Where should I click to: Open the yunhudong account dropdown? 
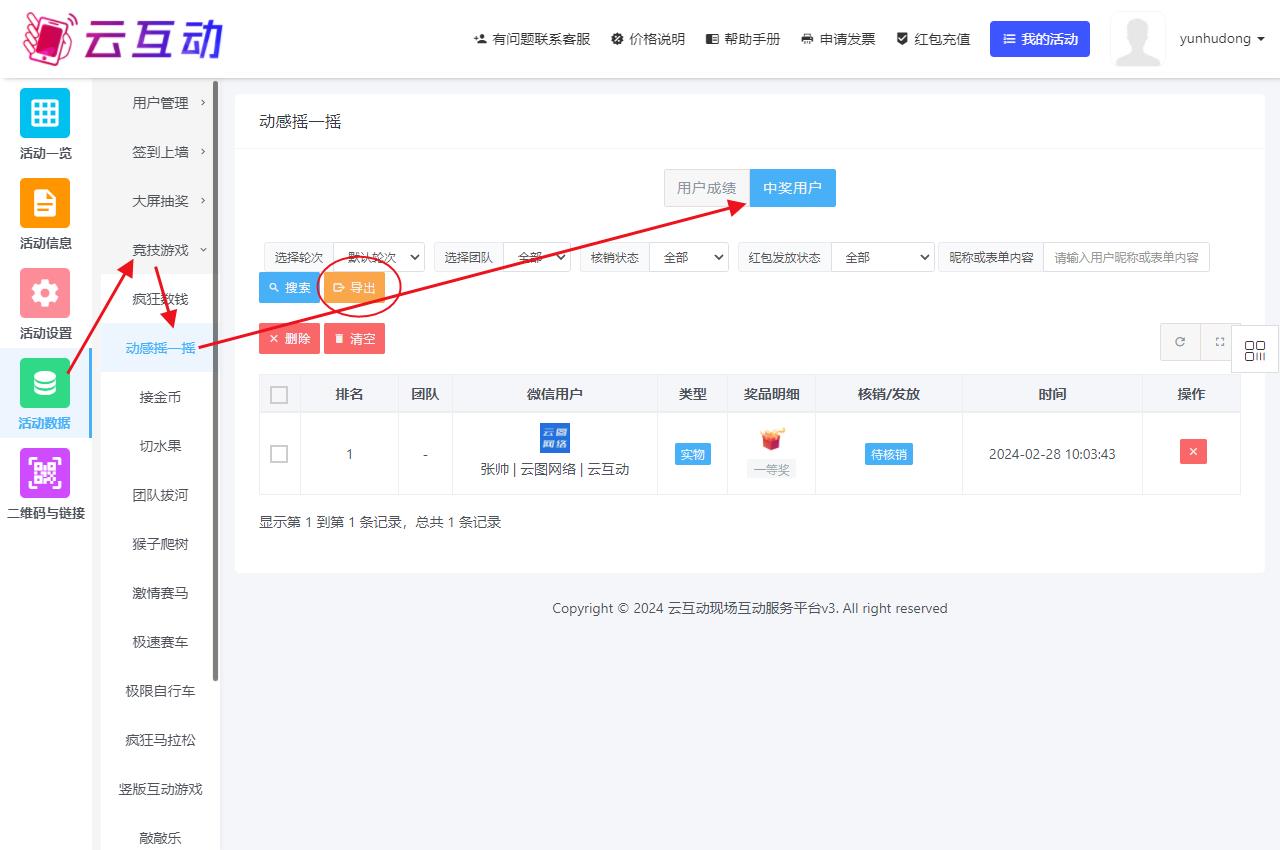(x=1222, y=39)
